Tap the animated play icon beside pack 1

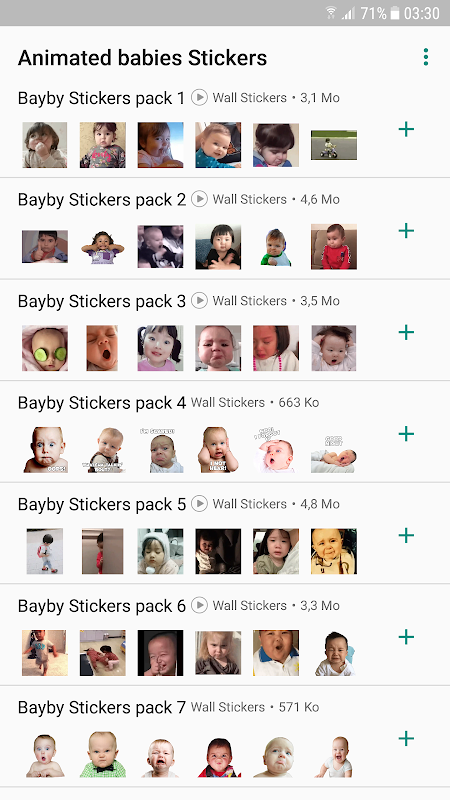(199, 97)
